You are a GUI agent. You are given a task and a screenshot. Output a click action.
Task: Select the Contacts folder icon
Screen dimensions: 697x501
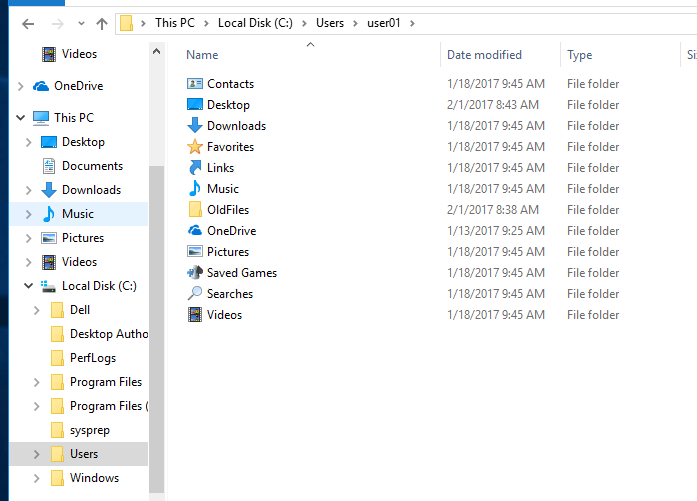click(195, 84)
